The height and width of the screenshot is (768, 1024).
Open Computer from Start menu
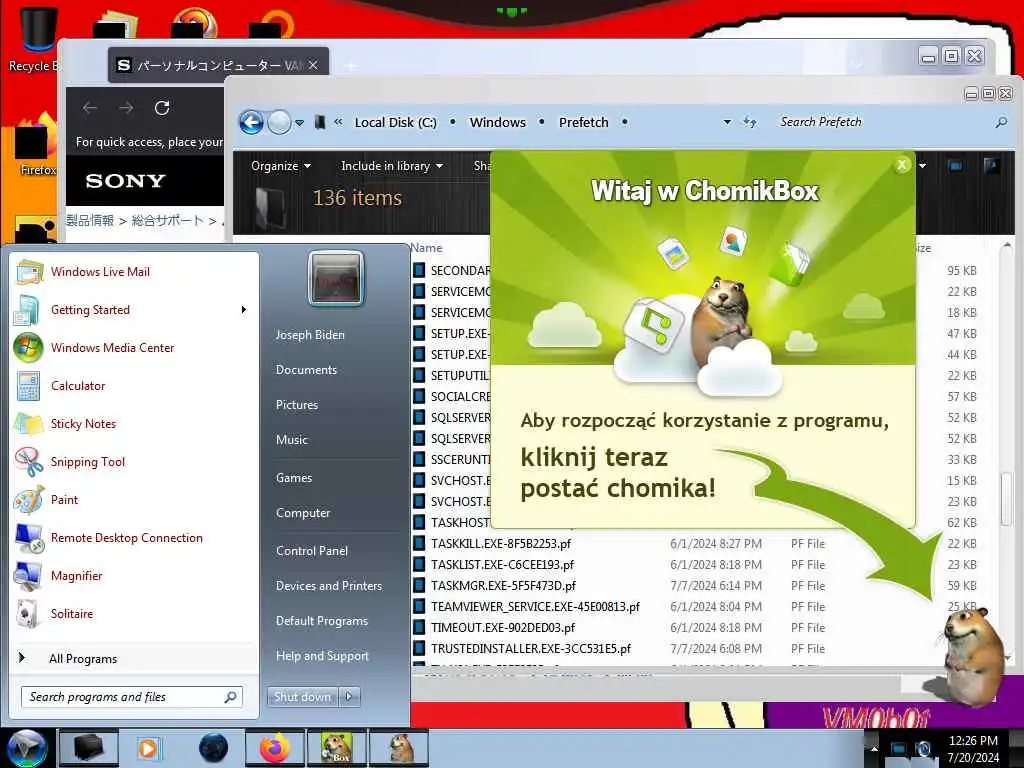(x=302, y=513)
